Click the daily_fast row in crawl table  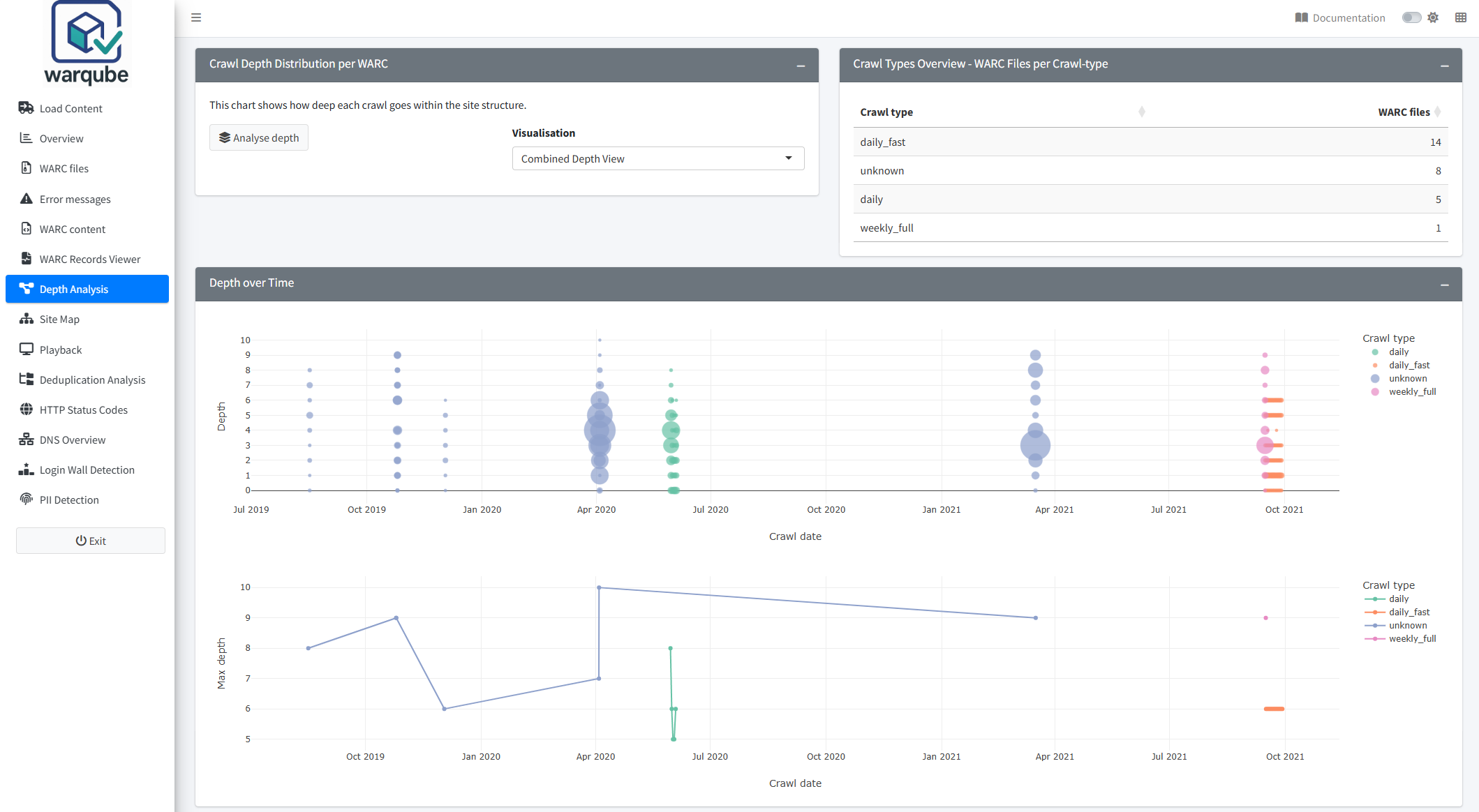click(1150, 142)
